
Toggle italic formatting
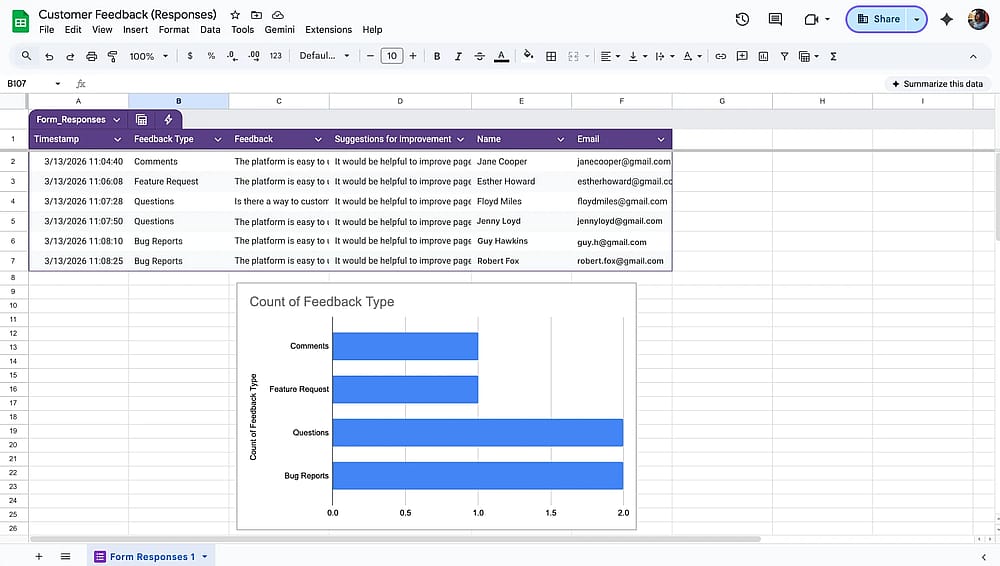[x=458, y=56]
